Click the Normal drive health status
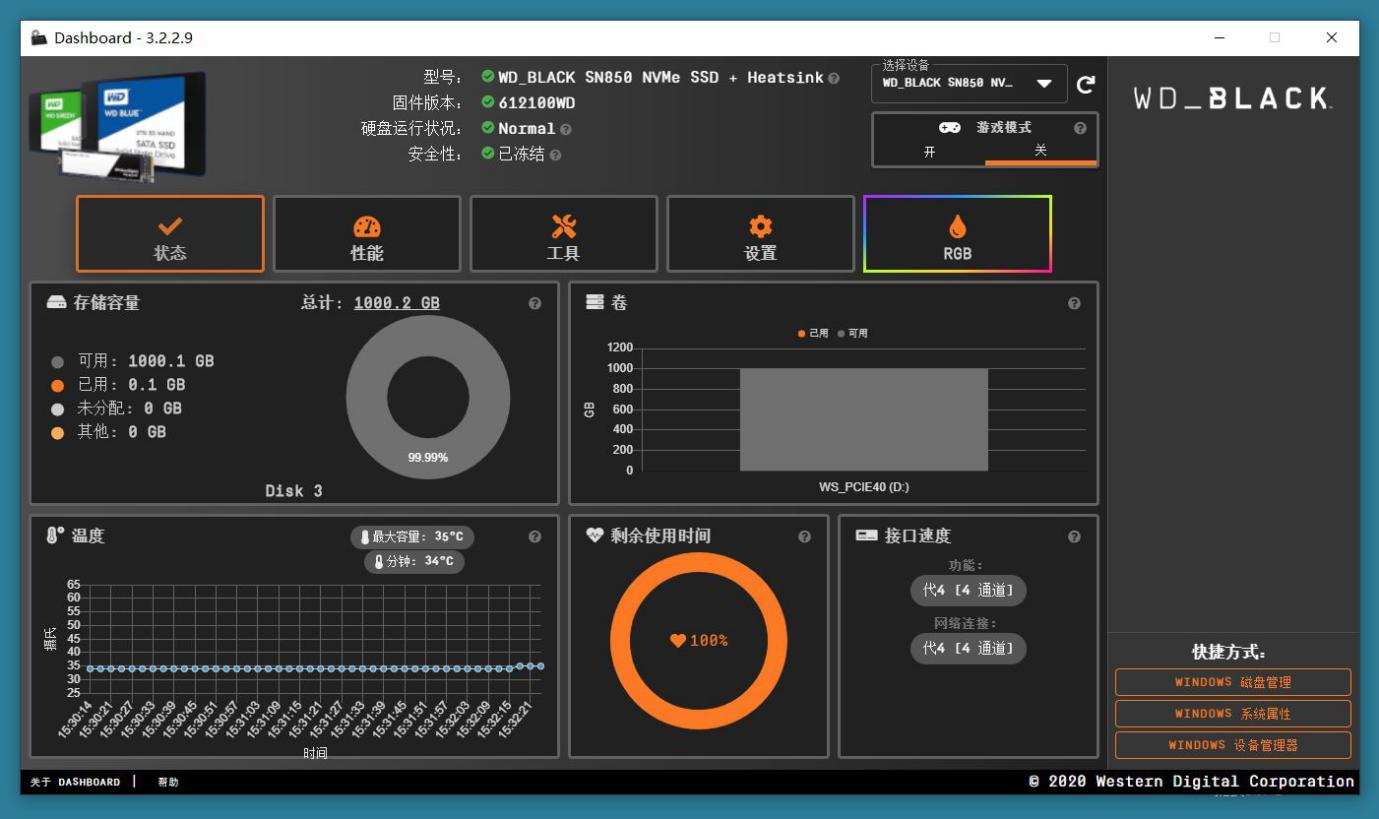This screenshot has width=1379, height=819. click(526, 129)
